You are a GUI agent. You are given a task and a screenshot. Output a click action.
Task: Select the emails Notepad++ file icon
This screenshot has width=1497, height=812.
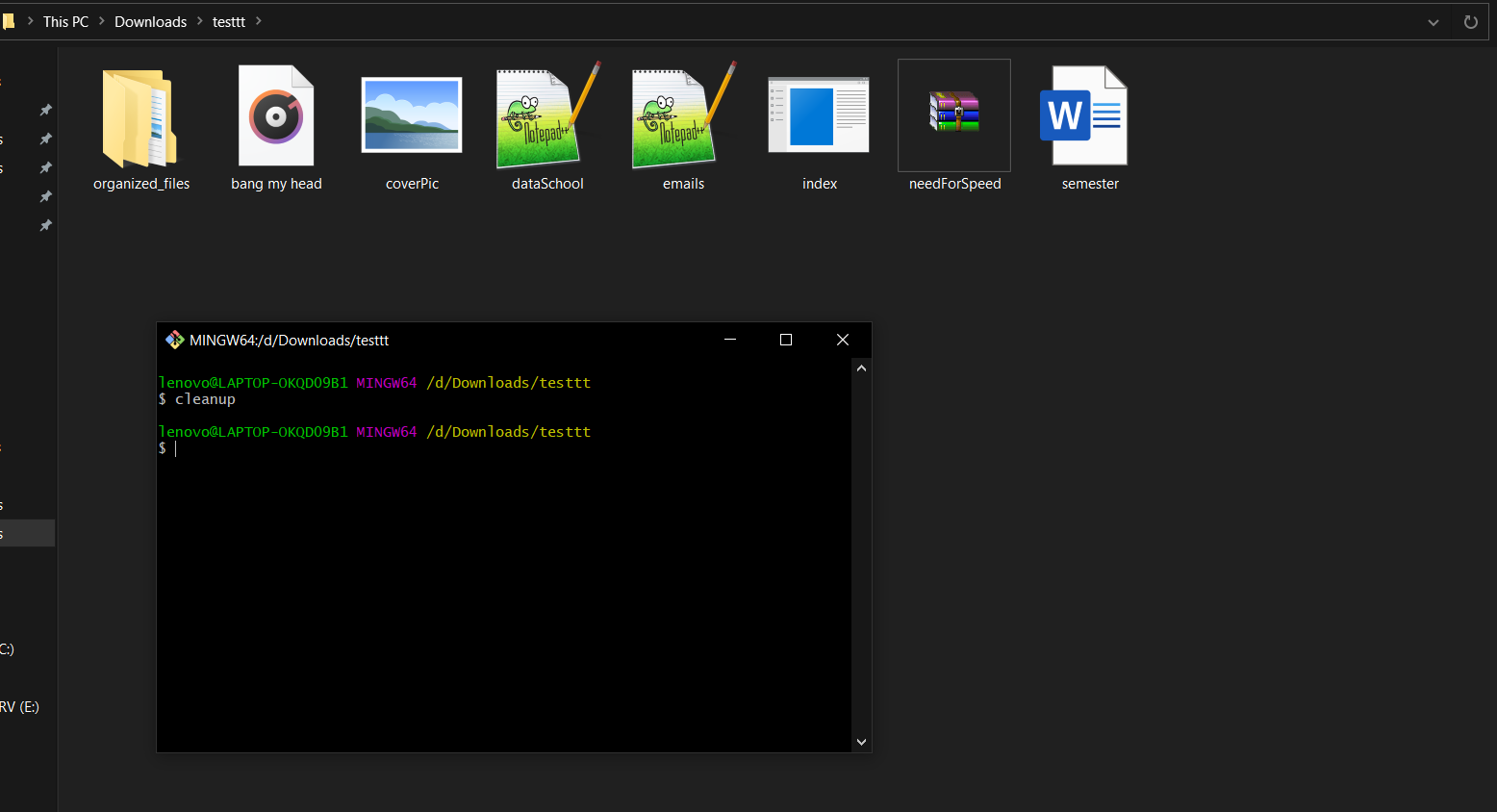coord(684,115)
